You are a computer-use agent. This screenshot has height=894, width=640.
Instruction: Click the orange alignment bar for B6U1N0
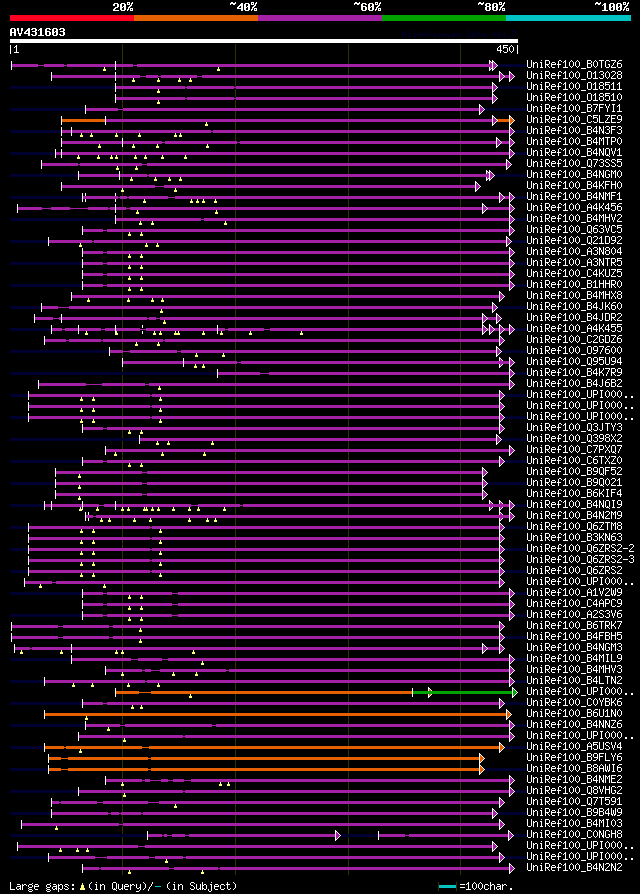(x=278, y=714)
